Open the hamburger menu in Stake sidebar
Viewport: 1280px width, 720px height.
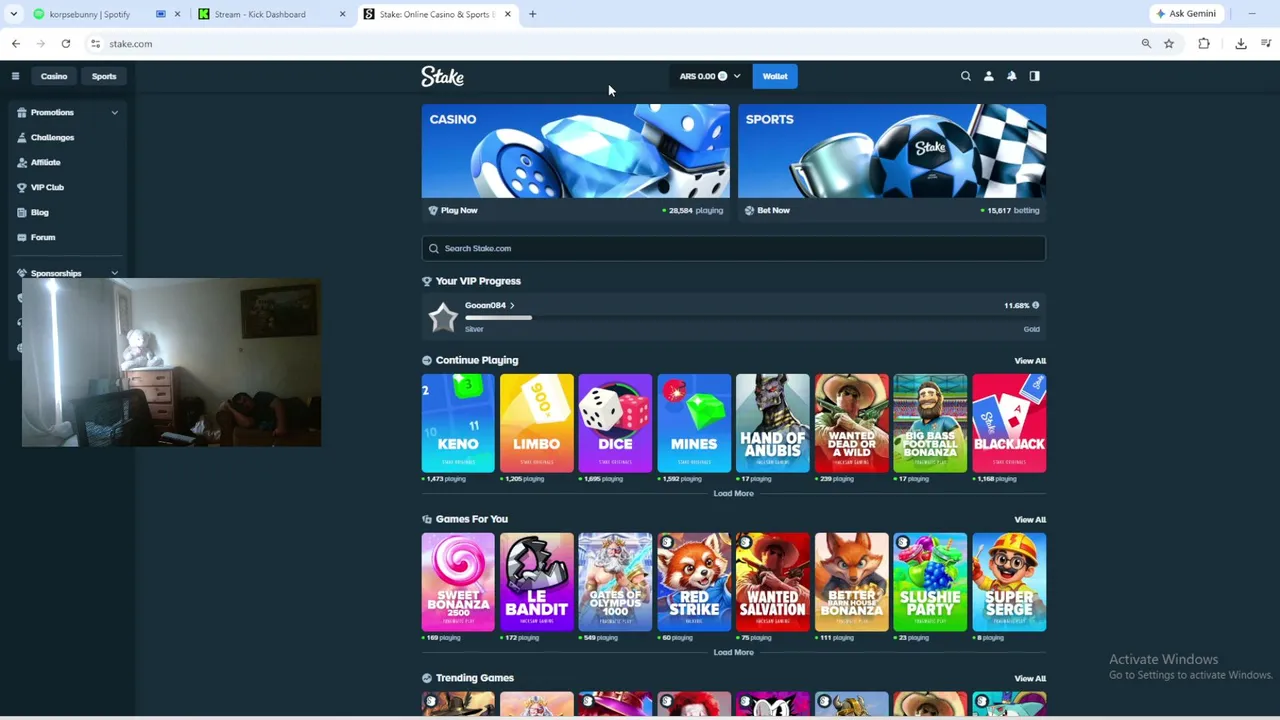[x=15, y=76]
